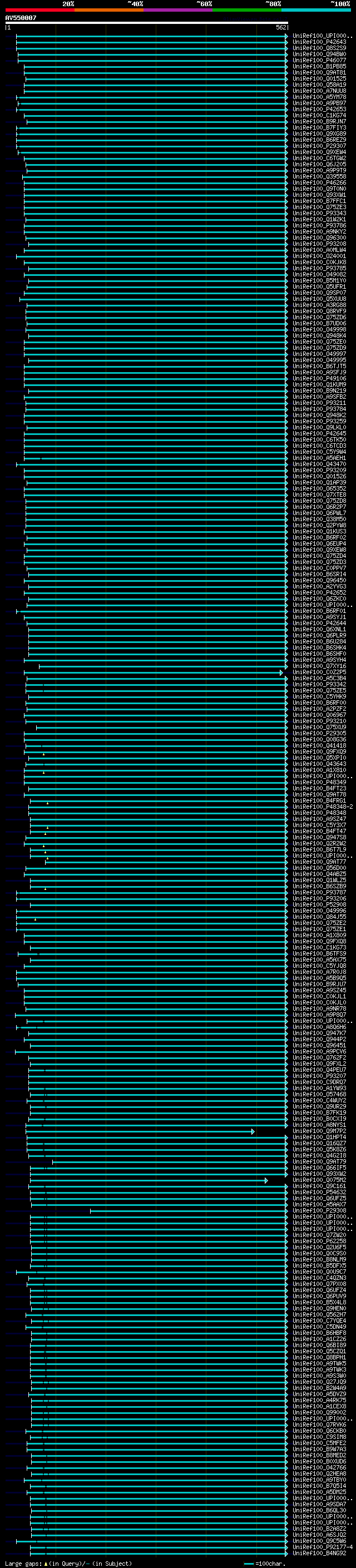Click label UniRef100_Q1HPT4

pos(319,1137)
